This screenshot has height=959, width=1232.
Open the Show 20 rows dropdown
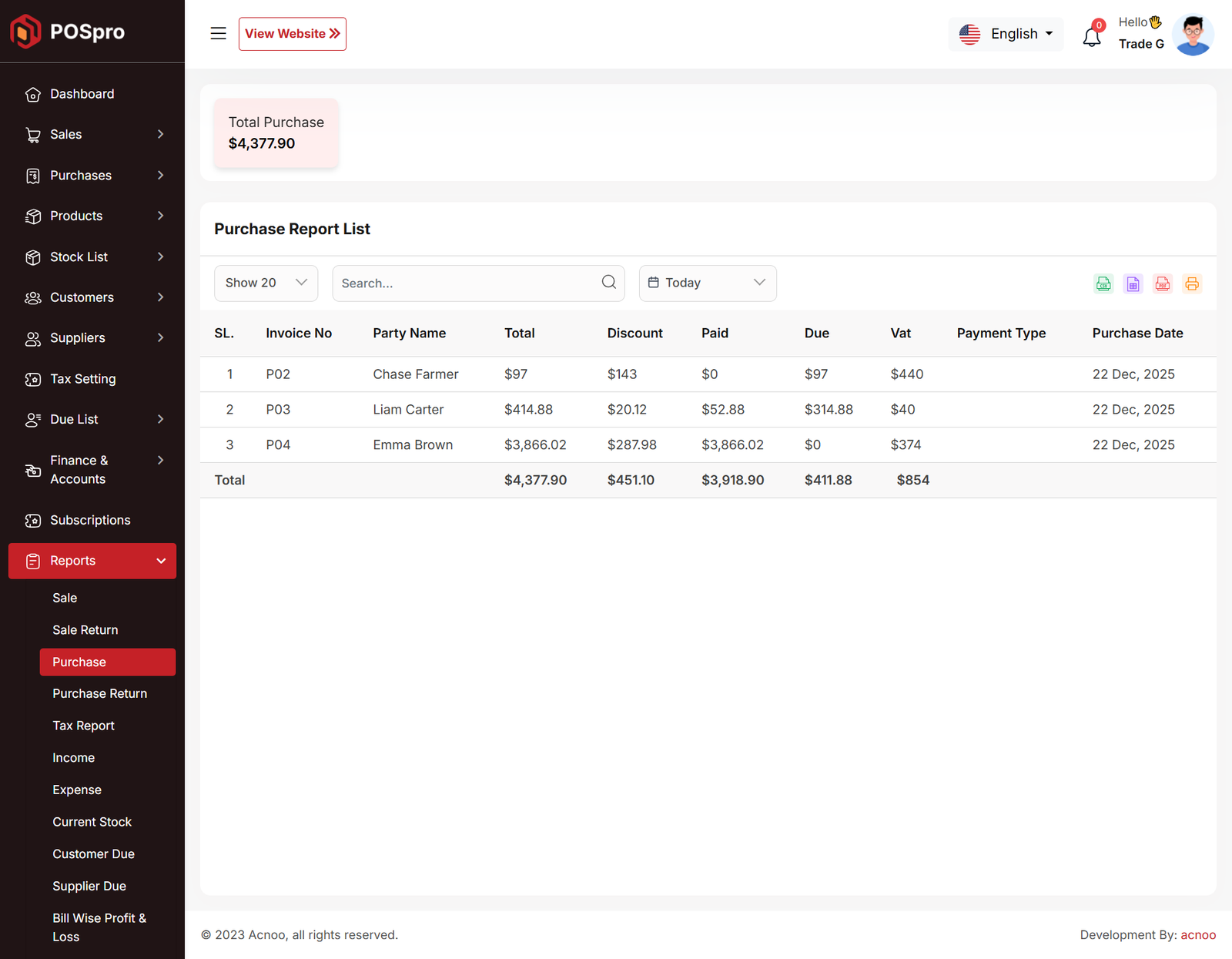[266, 283]
